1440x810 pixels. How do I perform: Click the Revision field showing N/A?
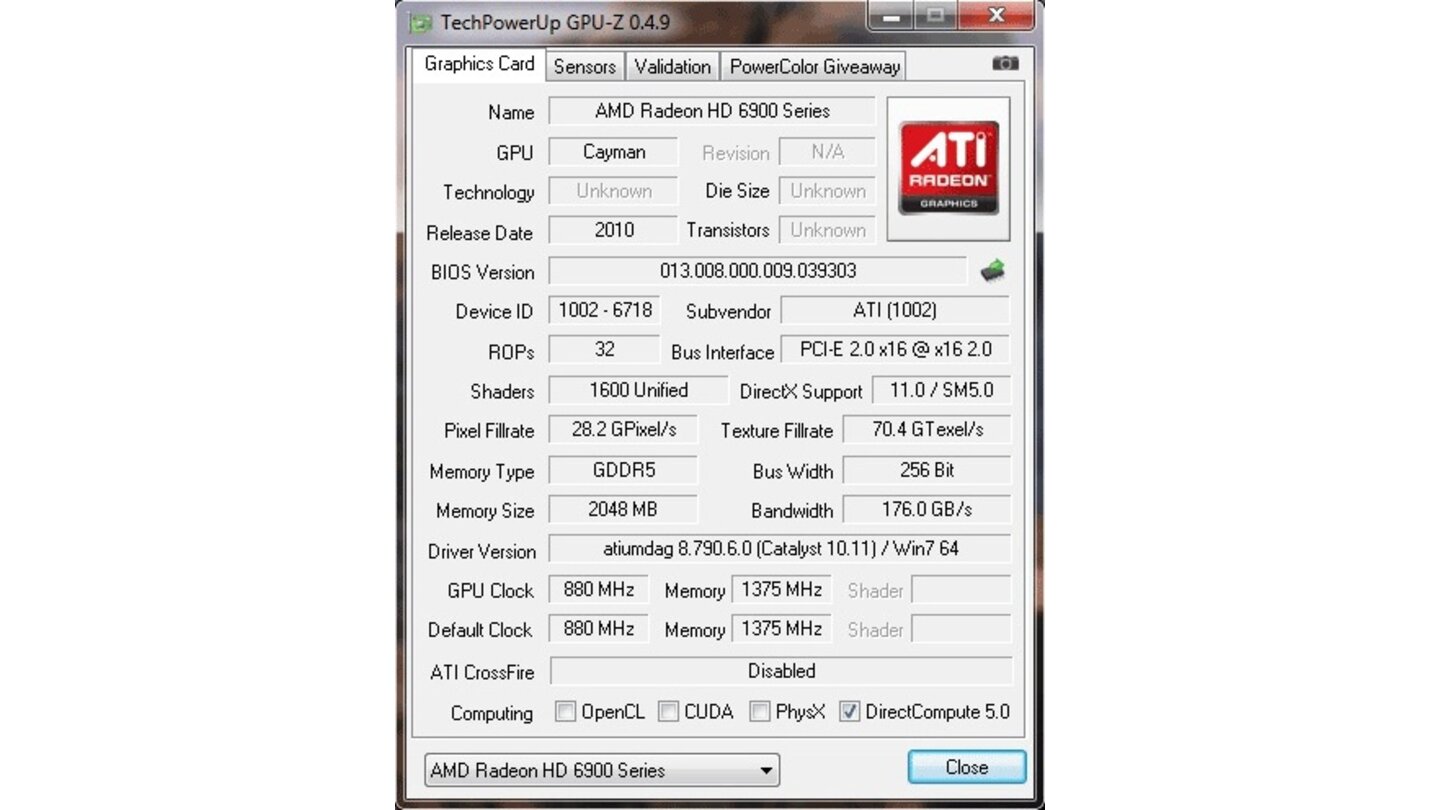point(827,152)
